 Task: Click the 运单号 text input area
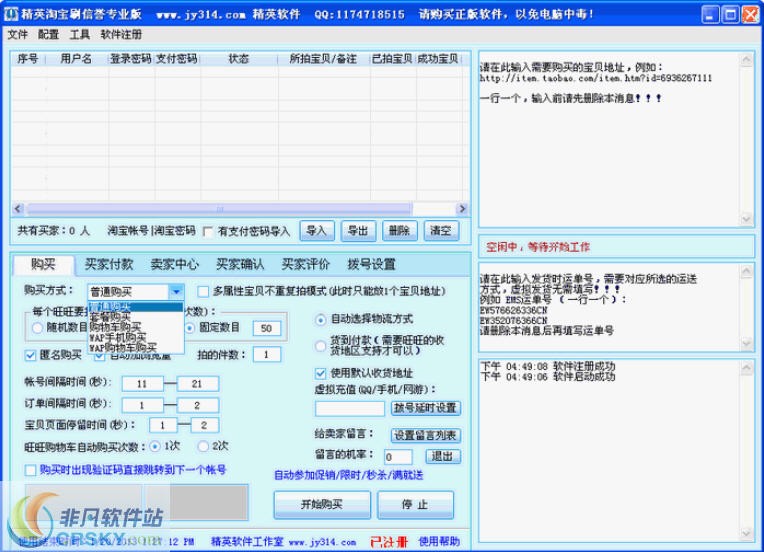609,307
